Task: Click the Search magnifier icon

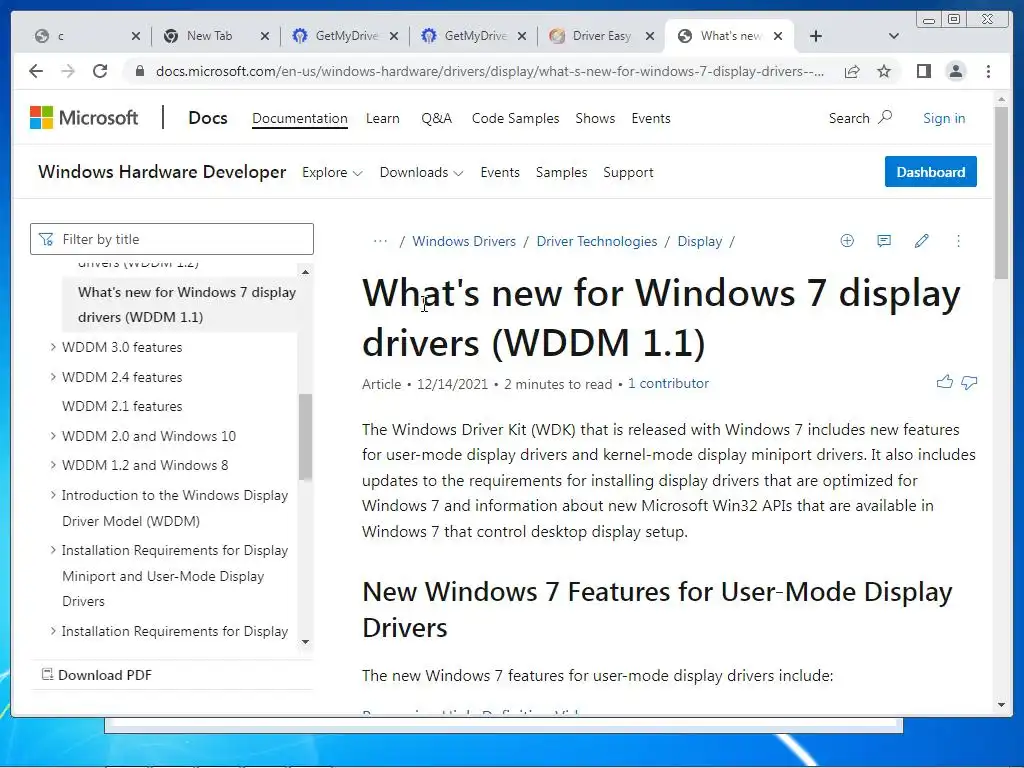Action: coord(884,118)
